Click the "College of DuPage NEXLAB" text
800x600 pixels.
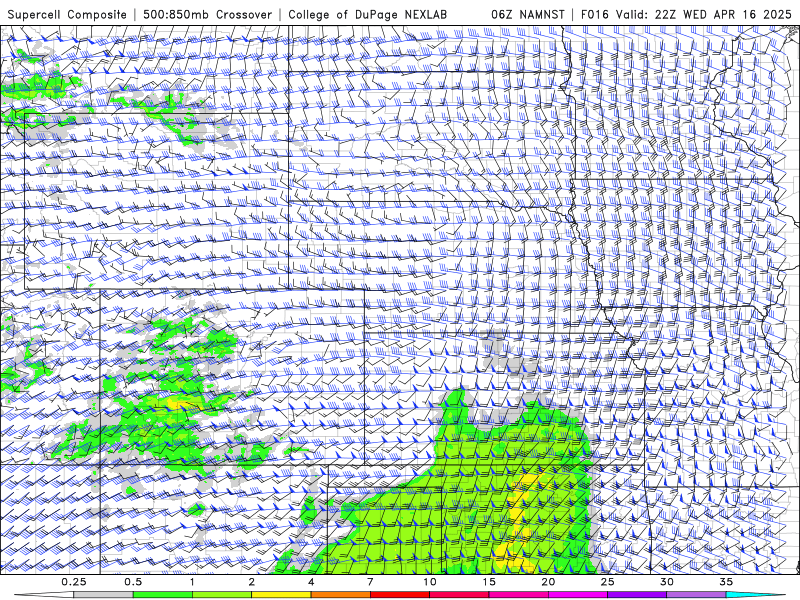coord(367,14)
